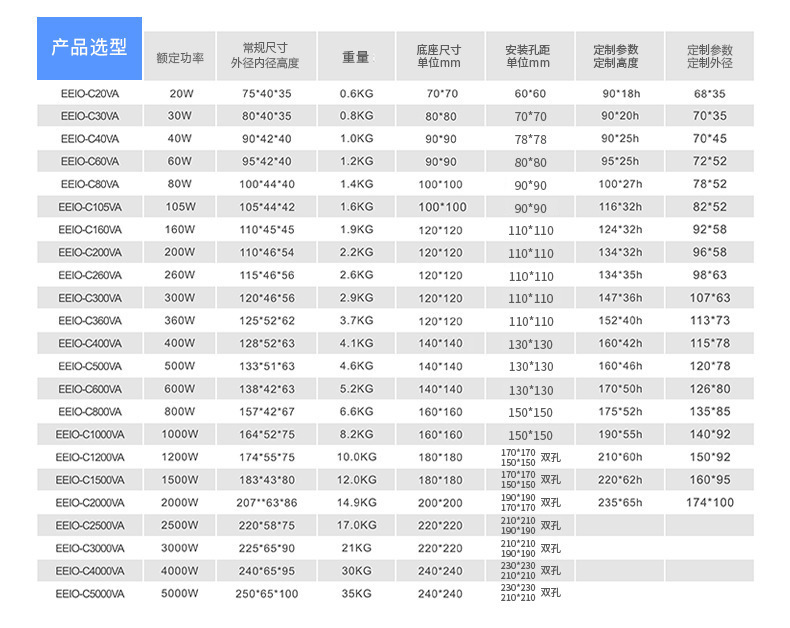790x628 pixels.
Task: Click model EEIO-C500VA
Action: pos(90,366)
